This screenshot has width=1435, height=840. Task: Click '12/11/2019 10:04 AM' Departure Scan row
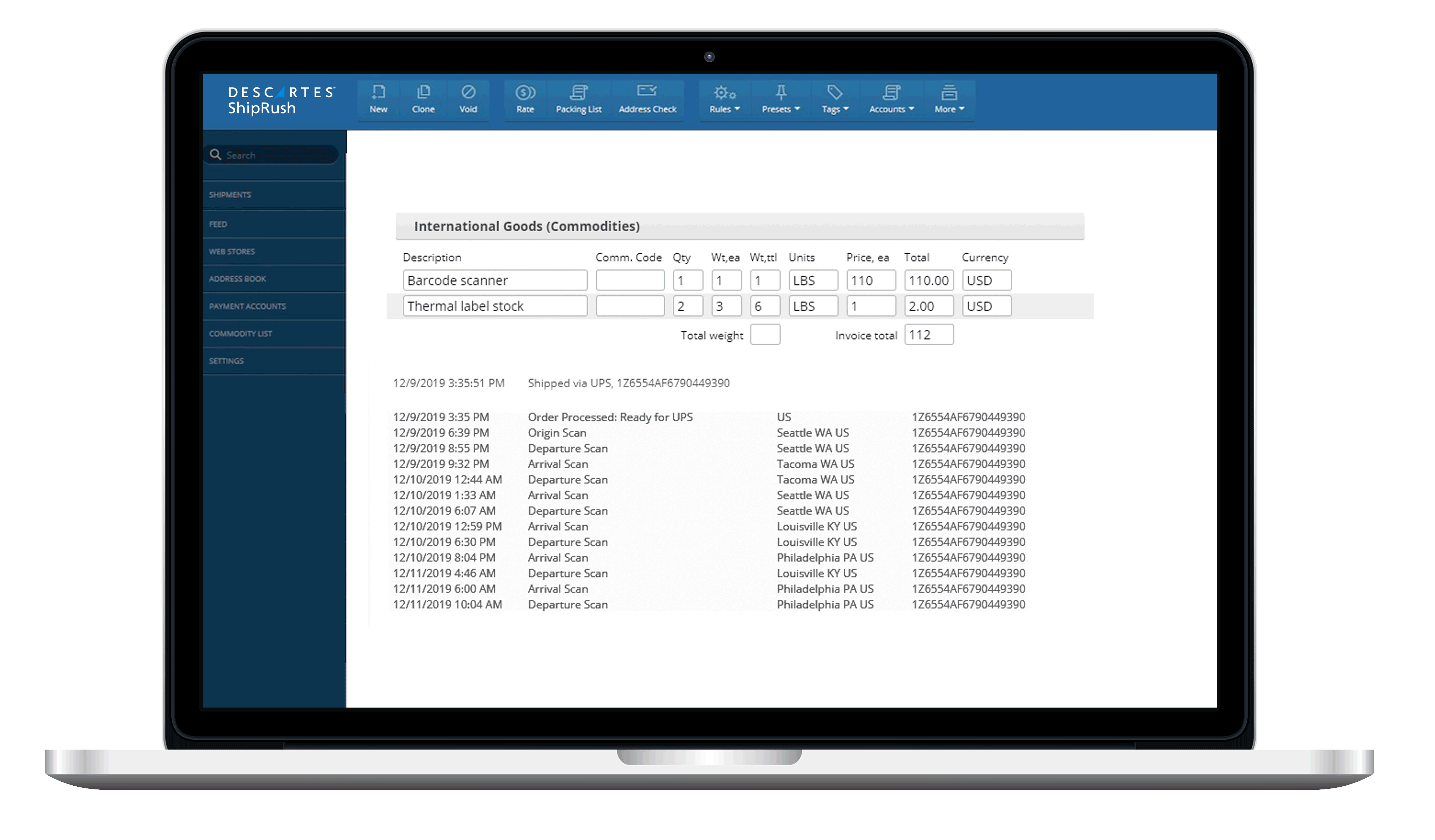709,604
